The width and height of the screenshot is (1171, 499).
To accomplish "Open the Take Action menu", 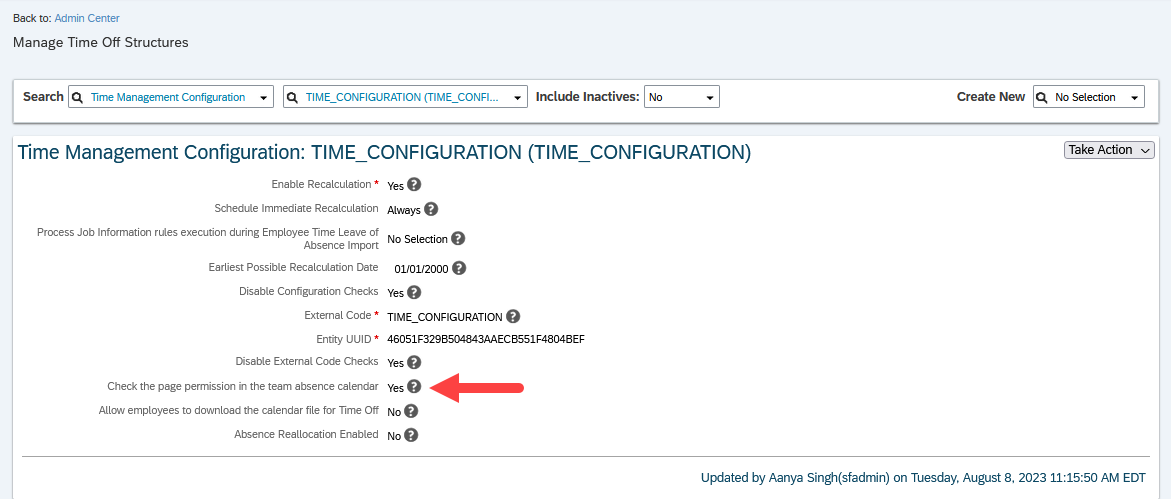I will pos(1109,150).
